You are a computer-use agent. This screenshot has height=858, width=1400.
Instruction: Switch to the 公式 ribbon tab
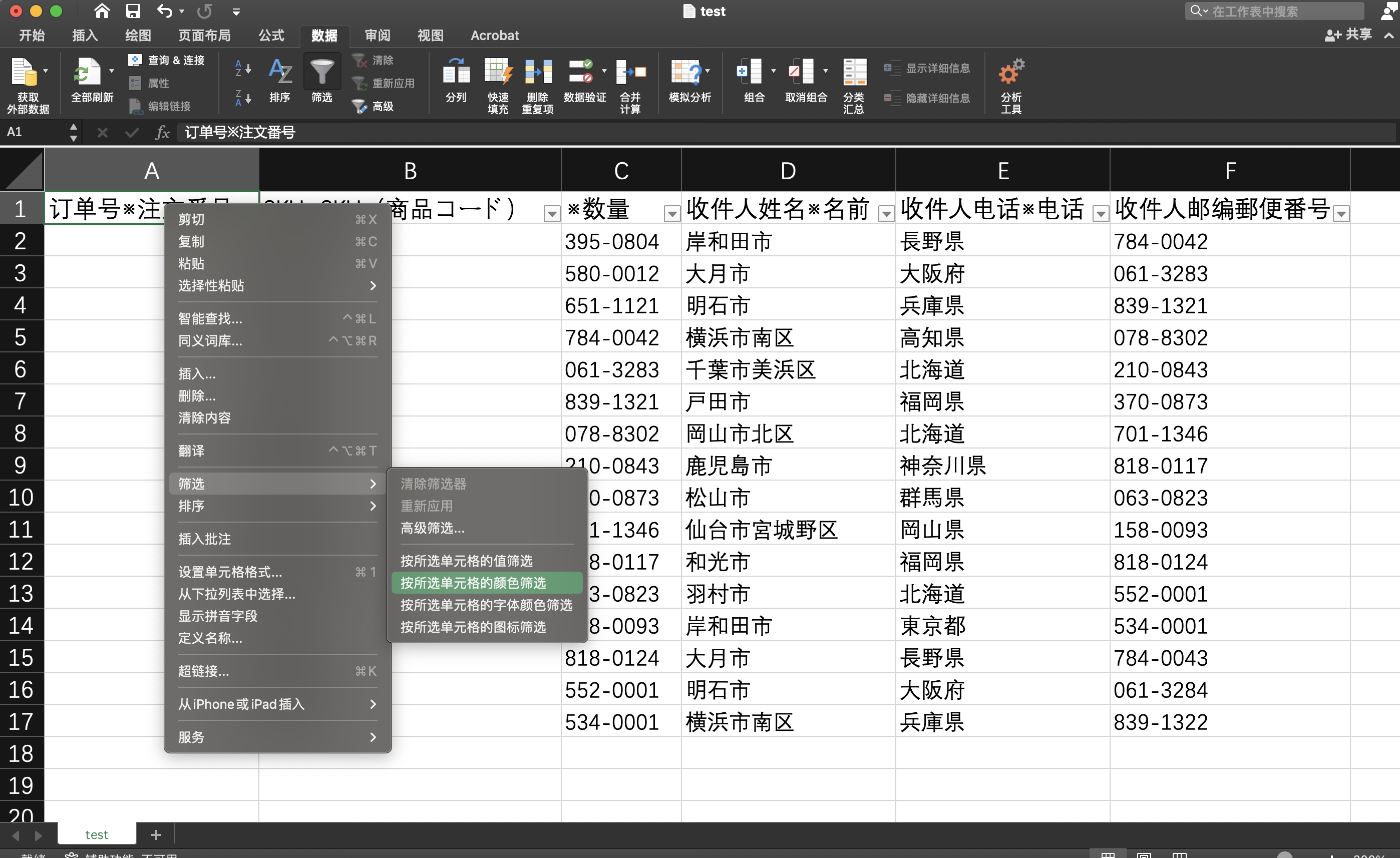point(271,35)
